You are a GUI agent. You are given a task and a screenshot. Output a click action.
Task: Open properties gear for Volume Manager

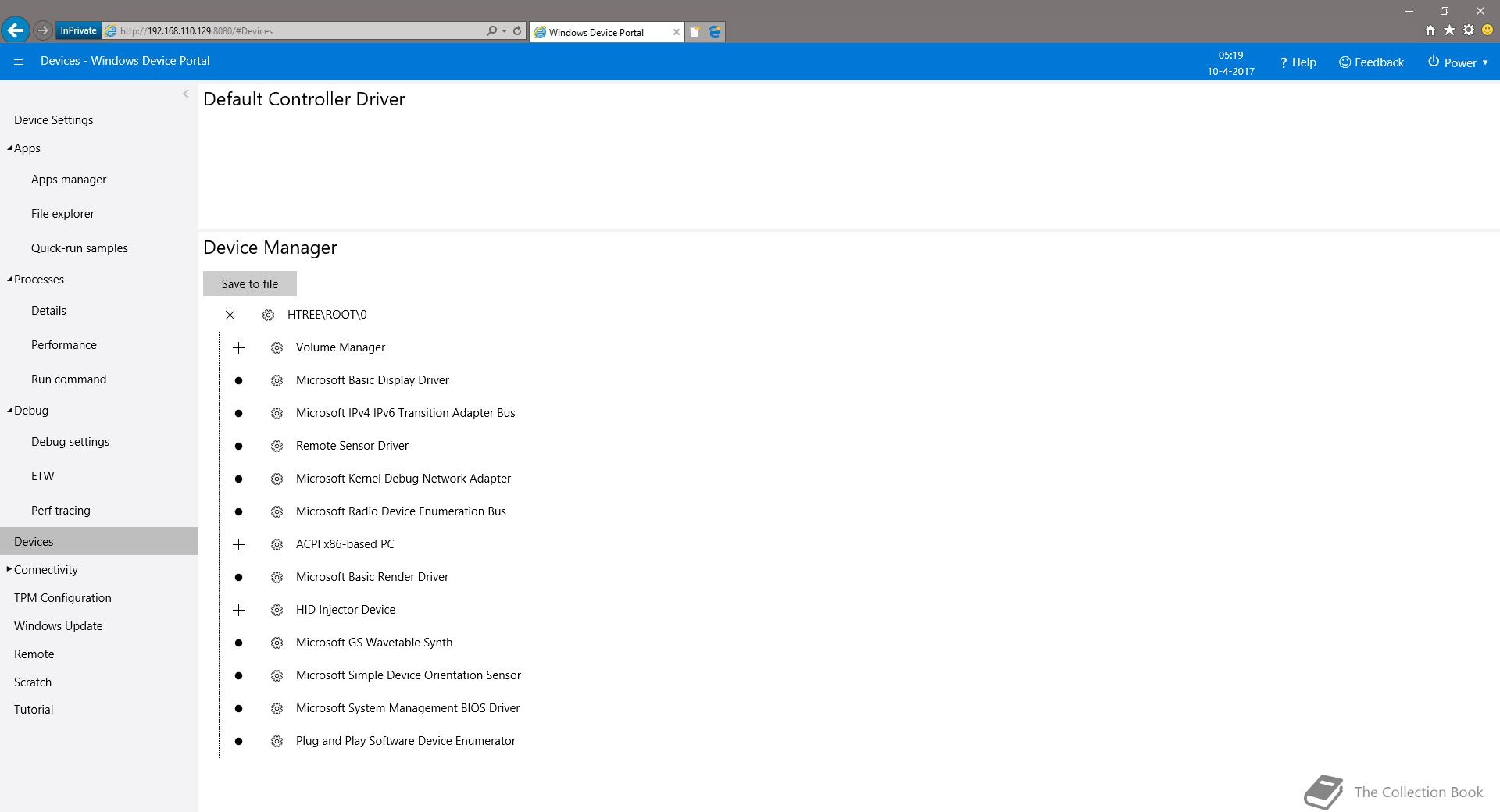(277, 347)
